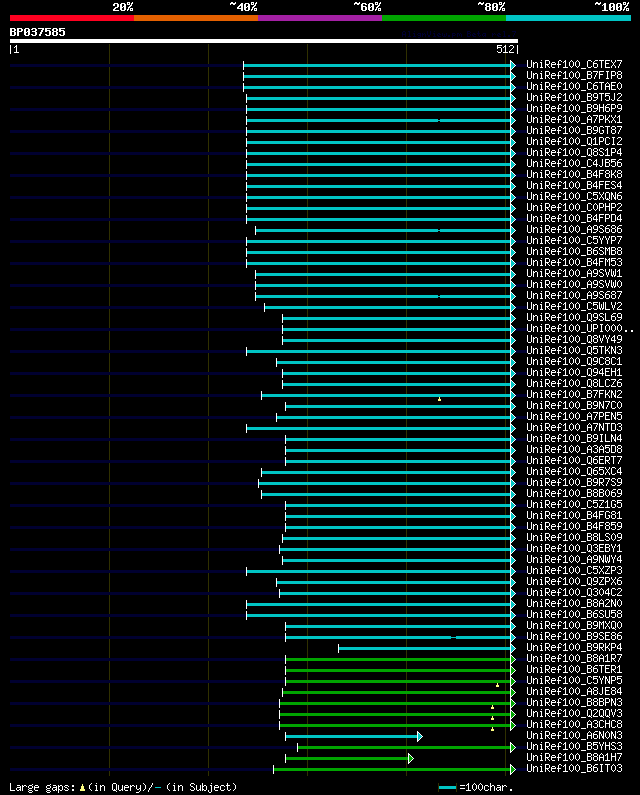640x795 pixels.
Task: Click UniRef100_B7FKN2 label
Action: coord(574,394)
